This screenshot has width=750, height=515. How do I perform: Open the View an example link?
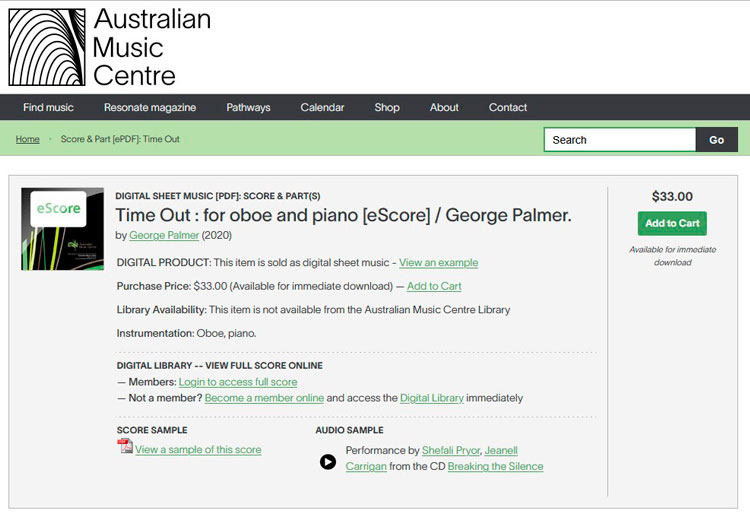coord(439,263)
